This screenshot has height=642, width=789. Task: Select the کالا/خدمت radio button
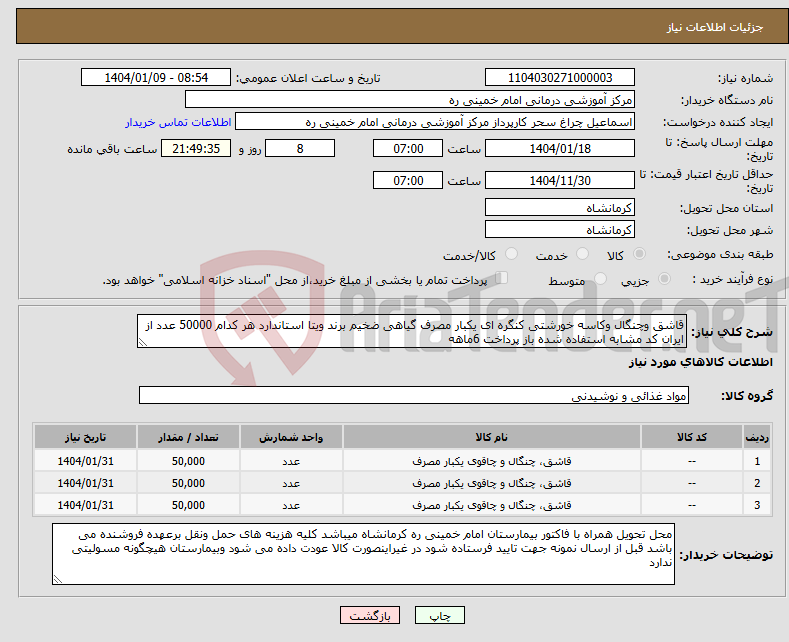[x=511, y=254]
